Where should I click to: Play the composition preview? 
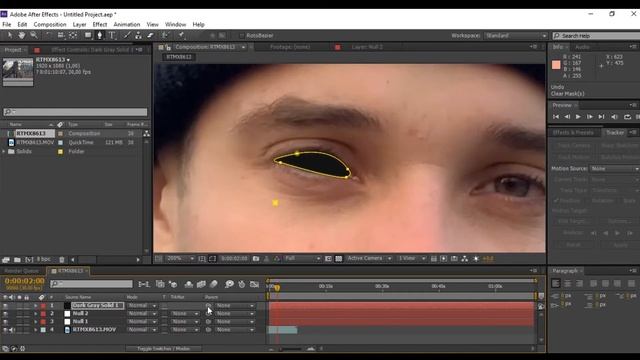578,117
